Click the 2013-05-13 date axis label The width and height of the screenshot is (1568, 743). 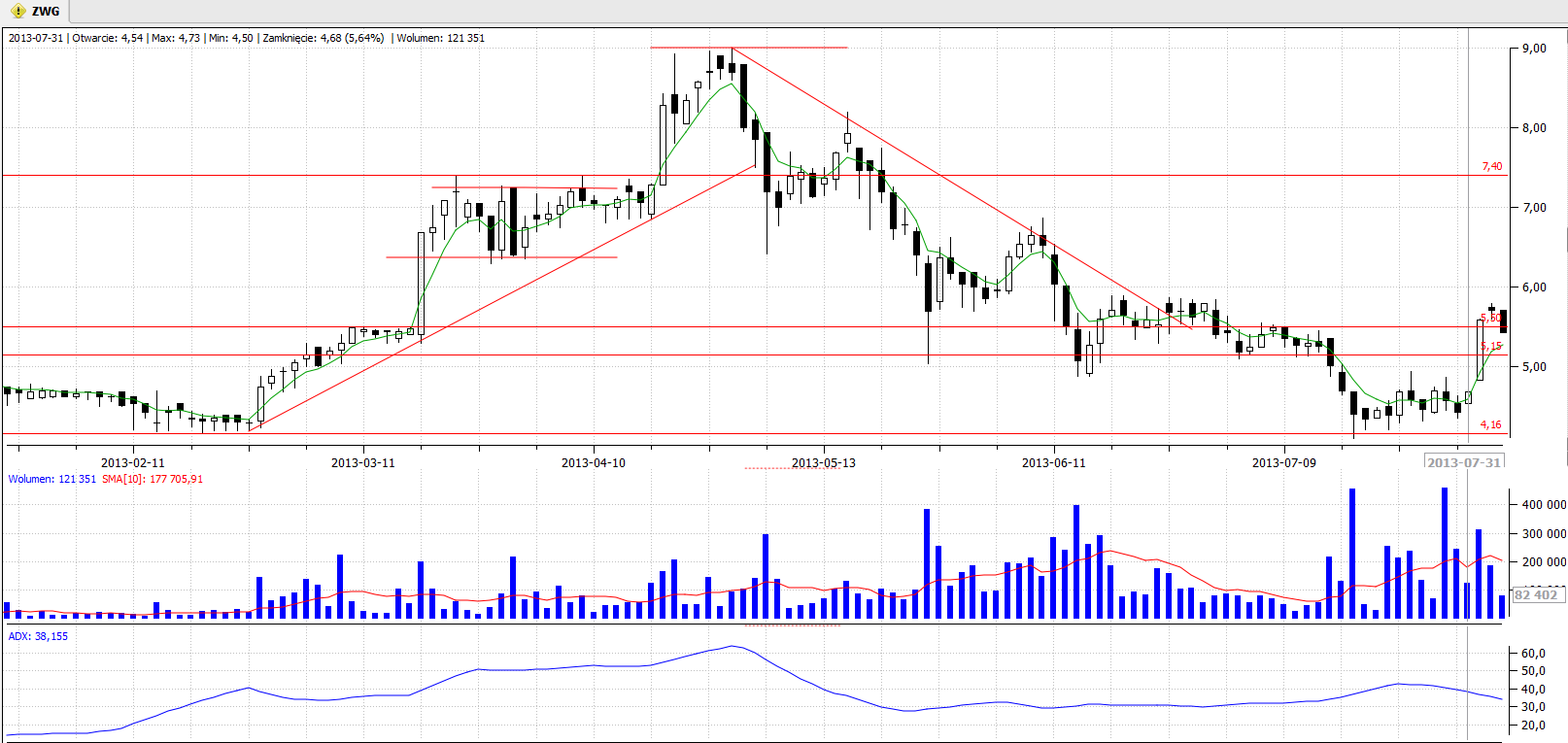[x=823, y=462]
